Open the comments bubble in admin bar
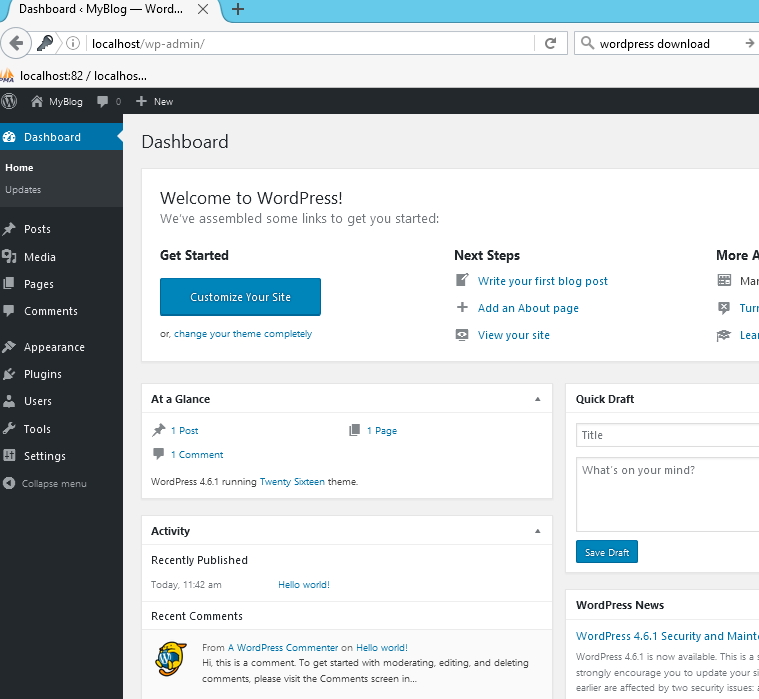This screenshot has width=759, height=699. click(109, 102)
